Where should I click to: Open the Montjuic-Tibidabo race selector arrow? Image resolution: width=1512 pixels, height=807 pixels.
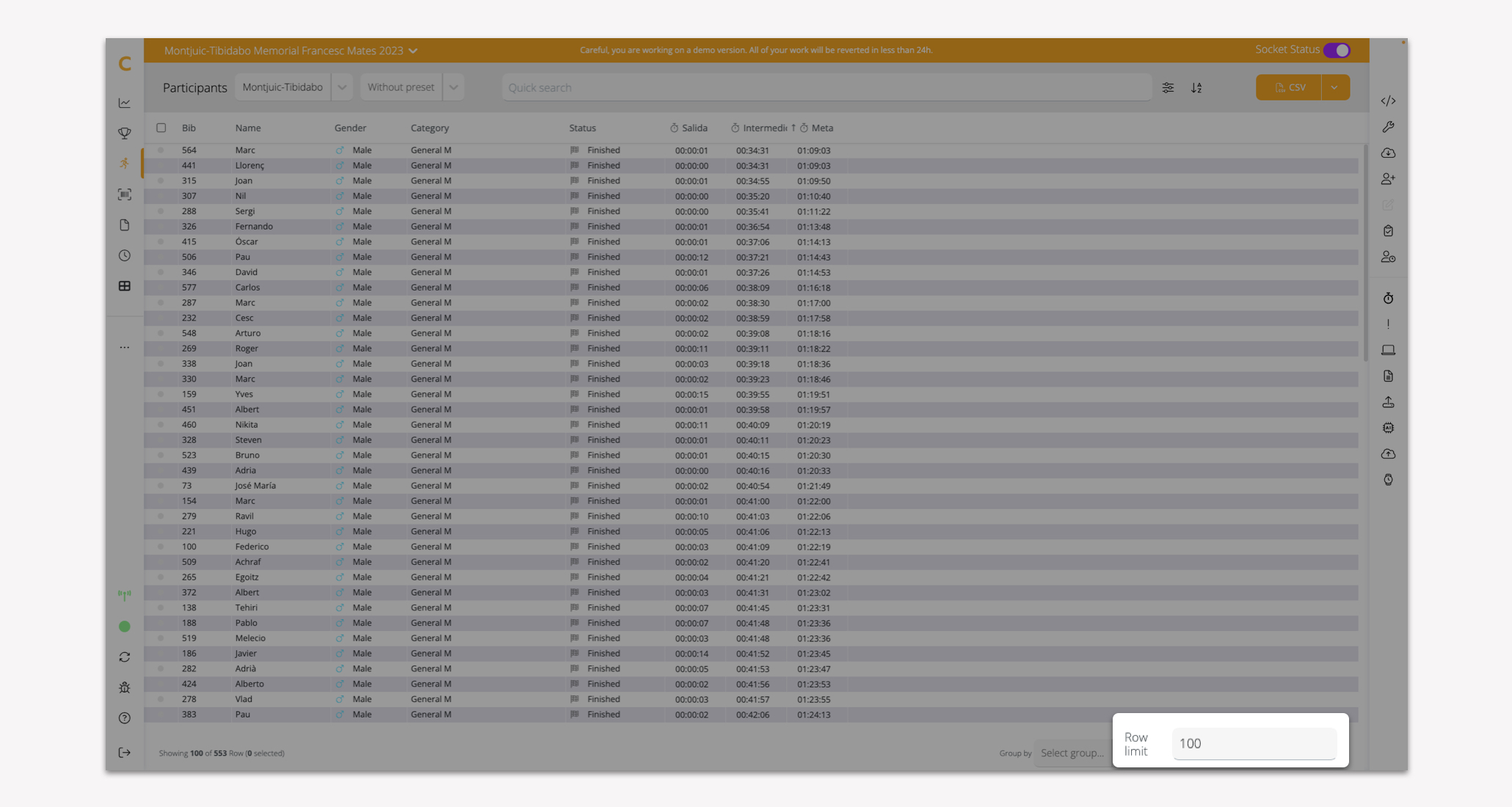(342, 87)
